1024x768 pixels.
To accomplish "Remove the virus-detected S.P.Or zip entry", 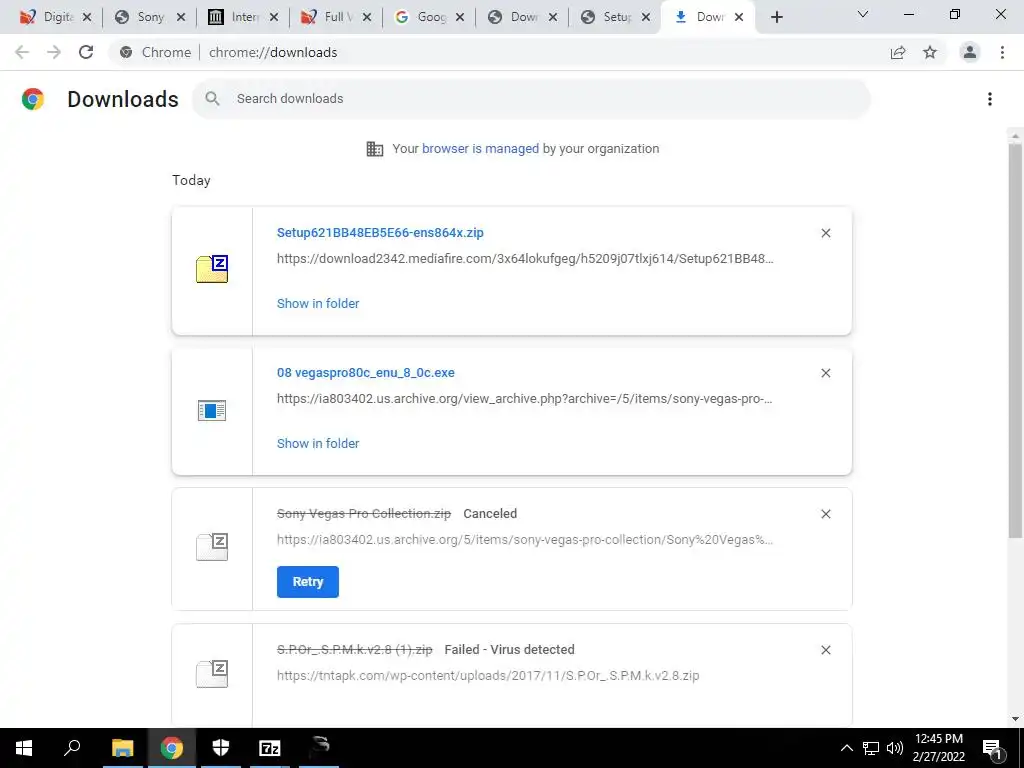I will point(825,650).
